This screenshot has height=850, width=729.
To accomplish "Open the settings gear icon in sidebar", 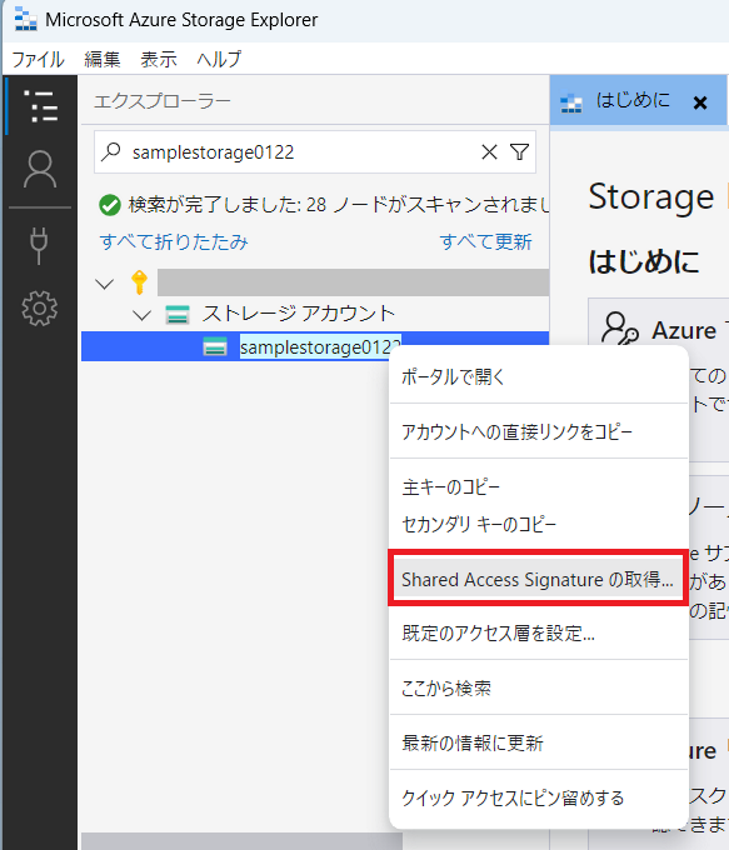I will pyautogui.click(x=40, y=308).
